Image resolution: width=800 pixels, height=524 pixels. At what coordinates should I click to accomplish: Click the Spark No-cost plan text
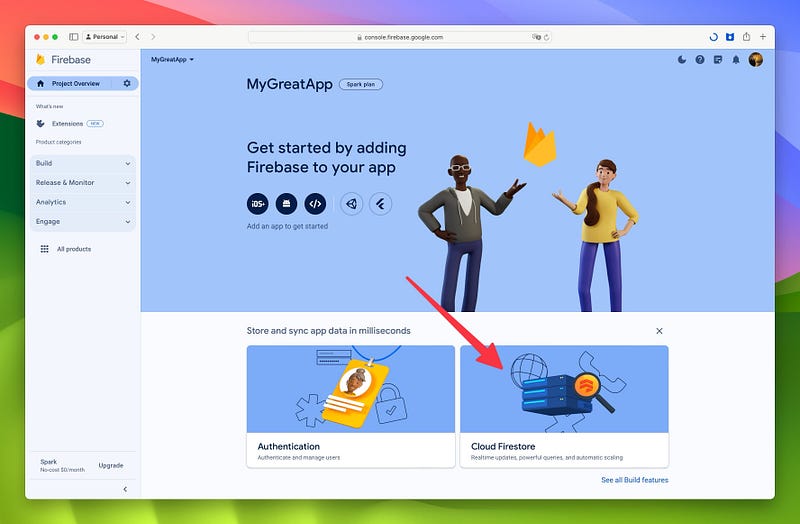click(62, 465)
